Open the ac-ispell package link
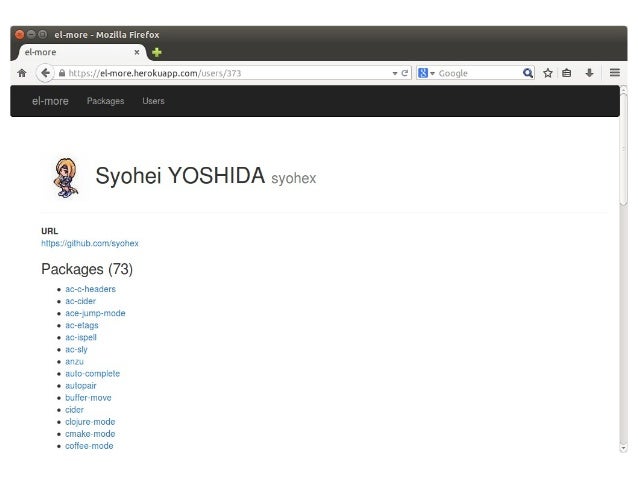 coord(81,337)
